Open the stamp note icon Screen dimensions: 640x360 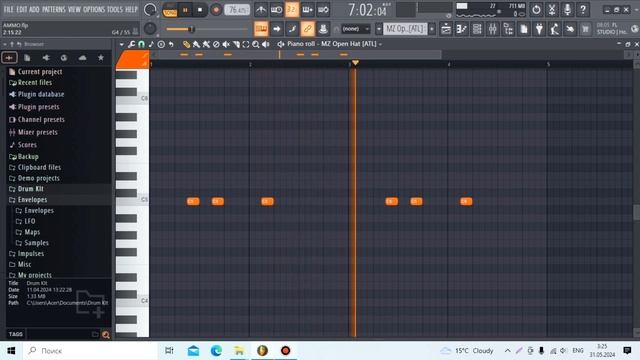[151, 44]
